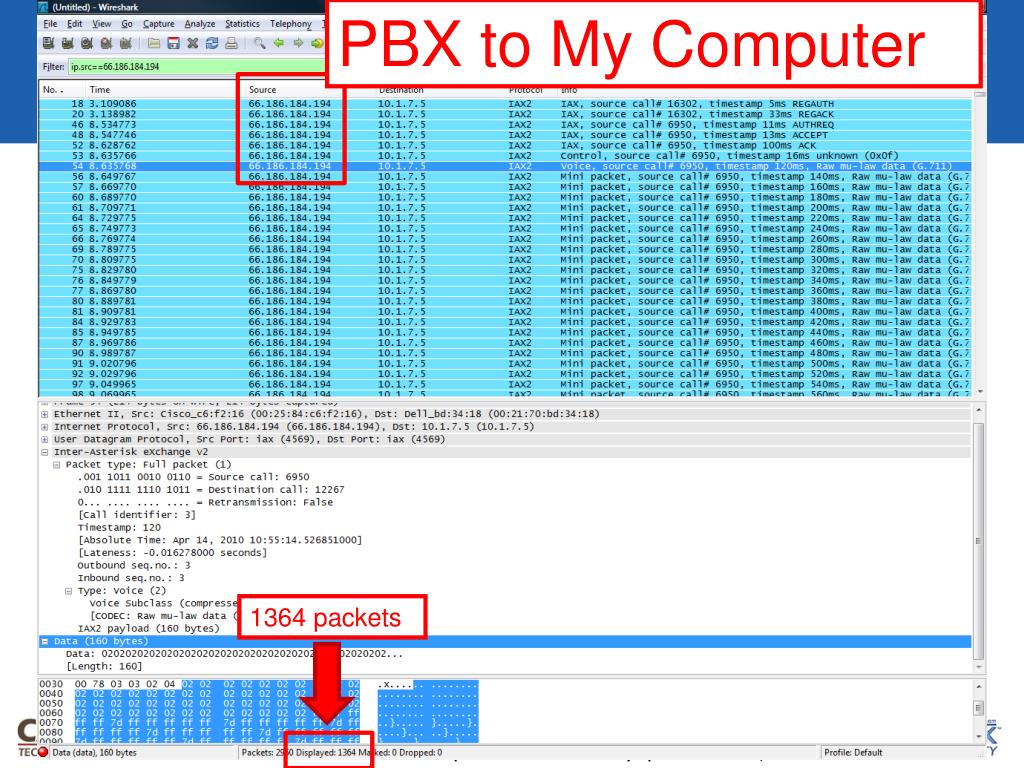Image resolution: width=1024 pixels, height=768 pixels.
Task: Select the Retransmission: False line
Action: pos(205,502)
